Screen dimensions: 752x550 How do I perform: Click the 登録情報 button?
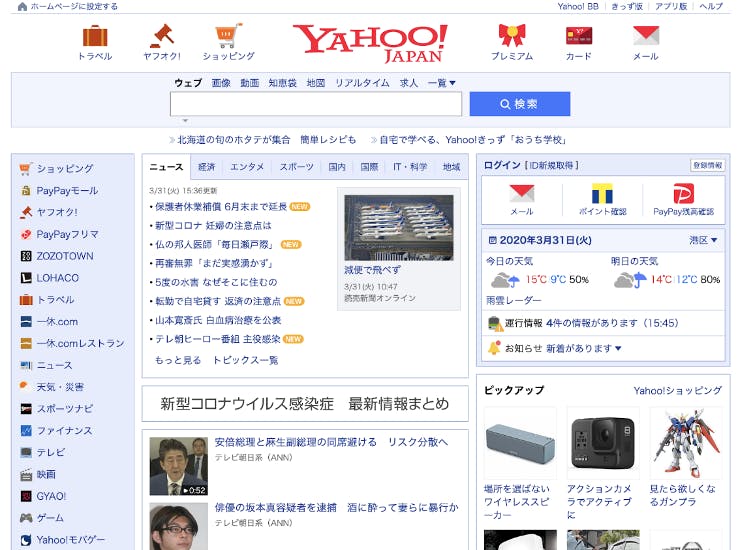[x=707, y=165]
